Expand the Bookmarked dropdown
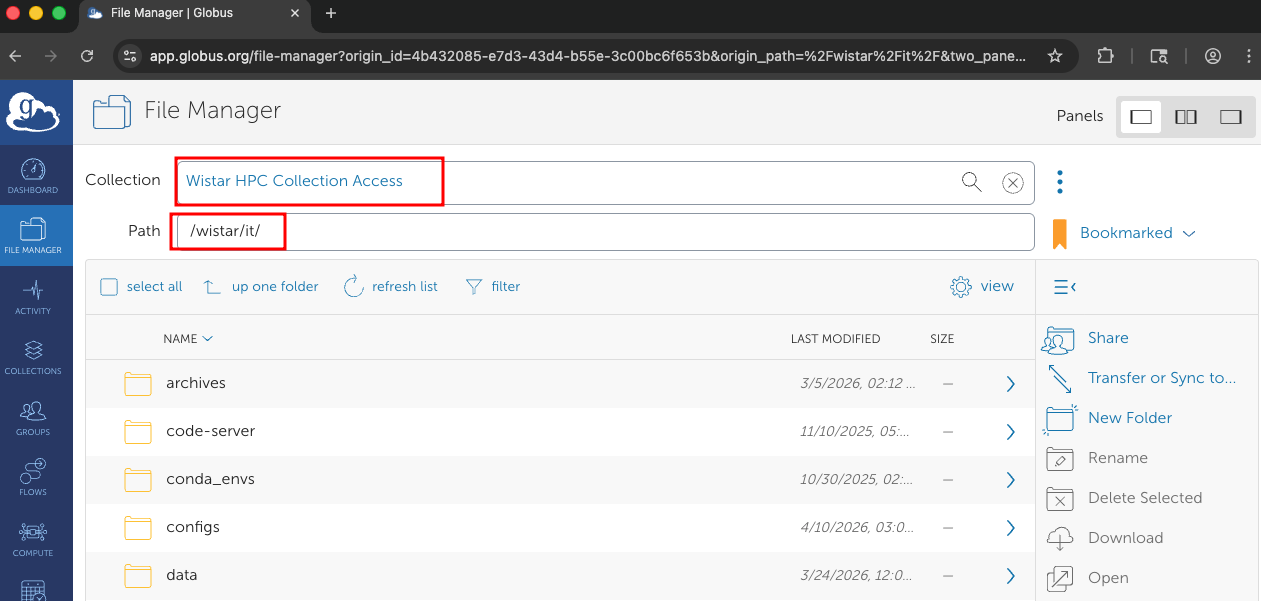This screenshot has height=601, width=1261. [x=1138, y=233]
